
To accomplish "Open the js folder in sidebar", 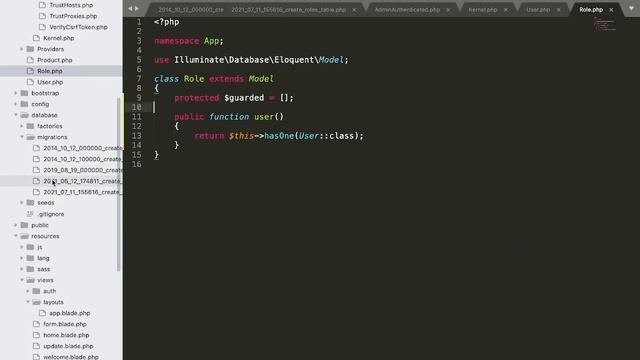I will click(x=40, y=247).
